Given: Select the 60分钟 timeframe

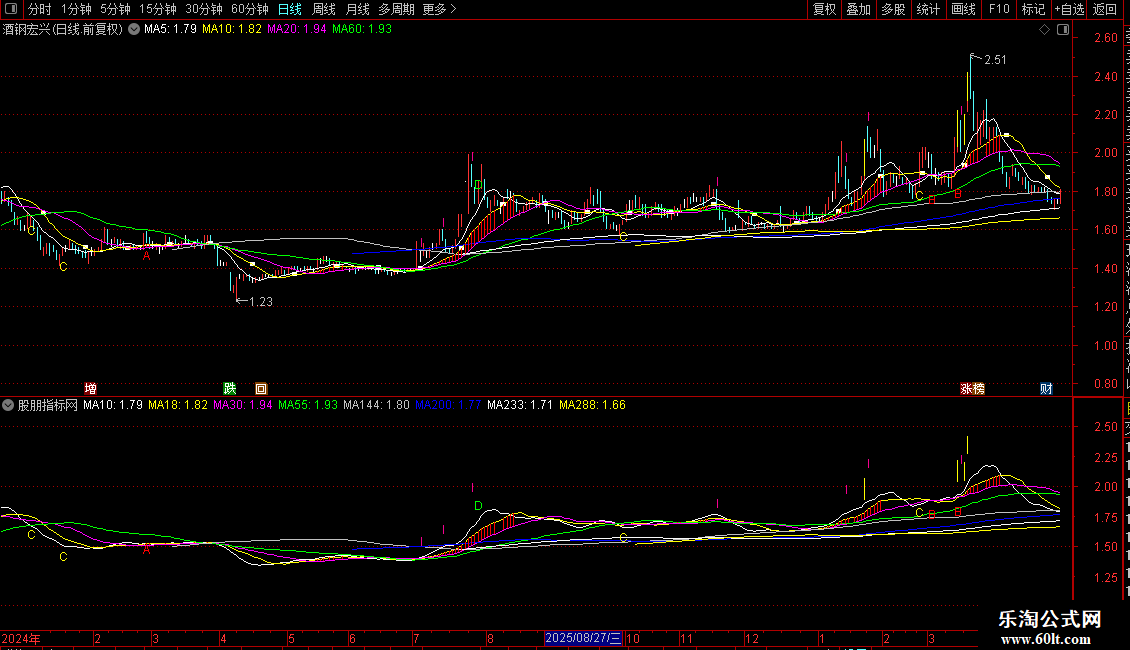Looking at the screenshot, I should (249, 9).
